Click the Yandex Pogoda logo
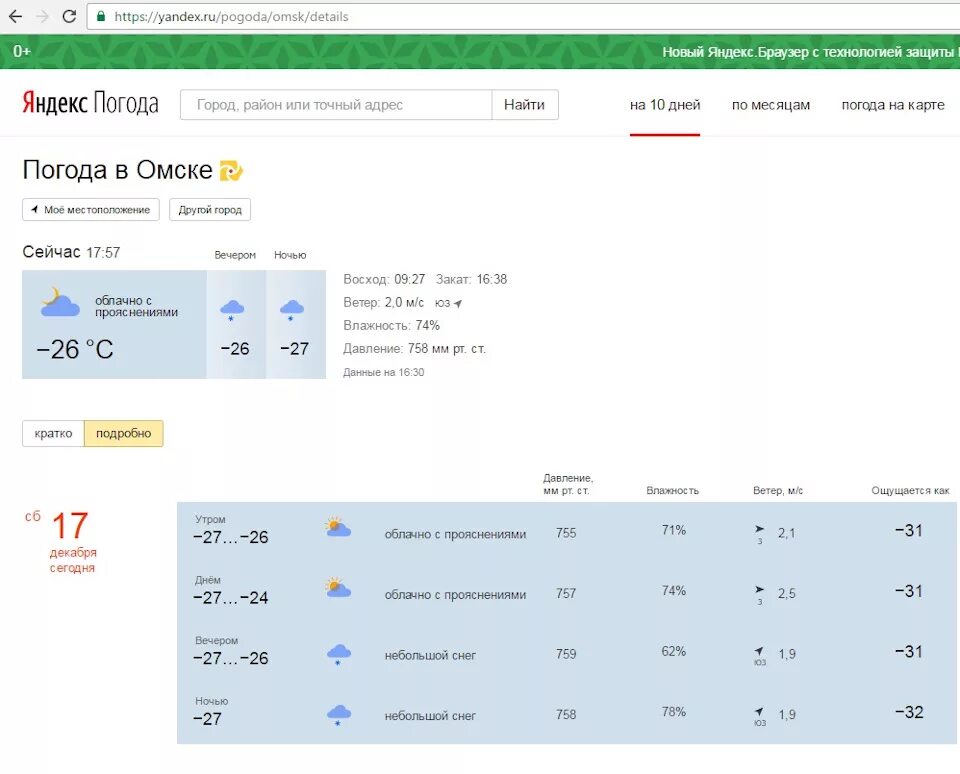The width and height of the screenshot is (960, 774). (91, 103)
